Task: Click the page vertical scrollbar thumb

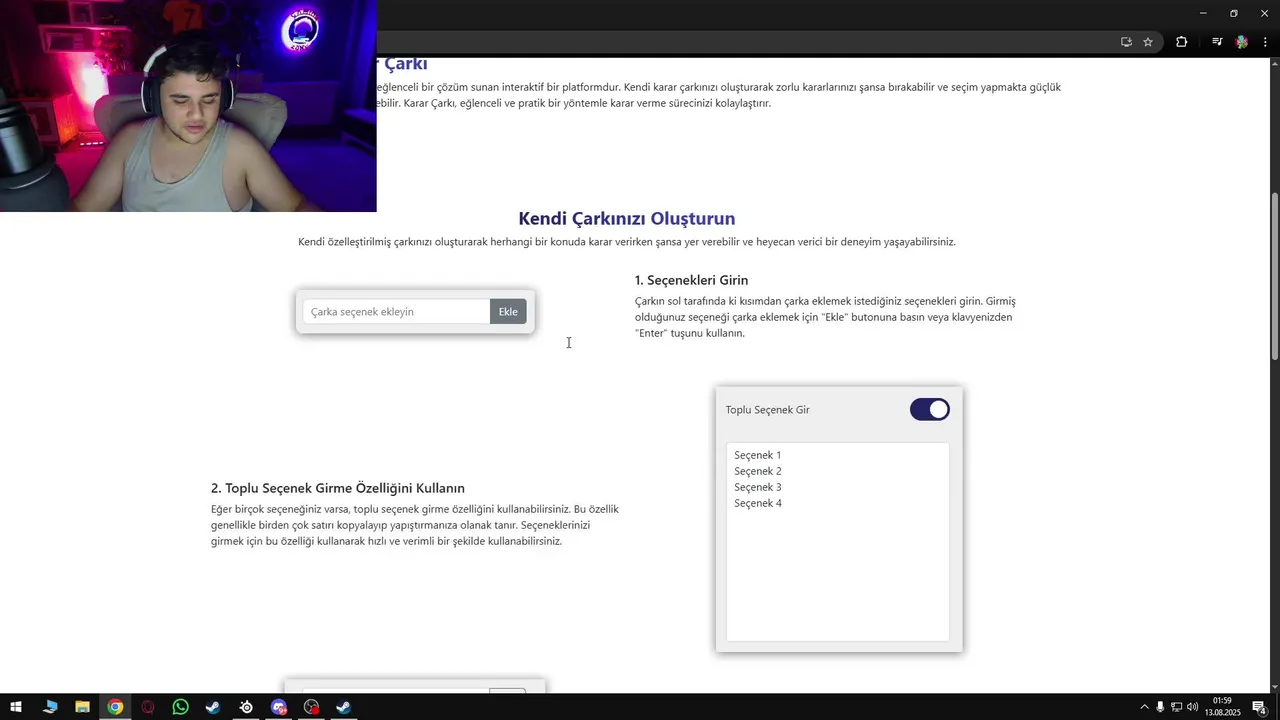Action: 1274,277
